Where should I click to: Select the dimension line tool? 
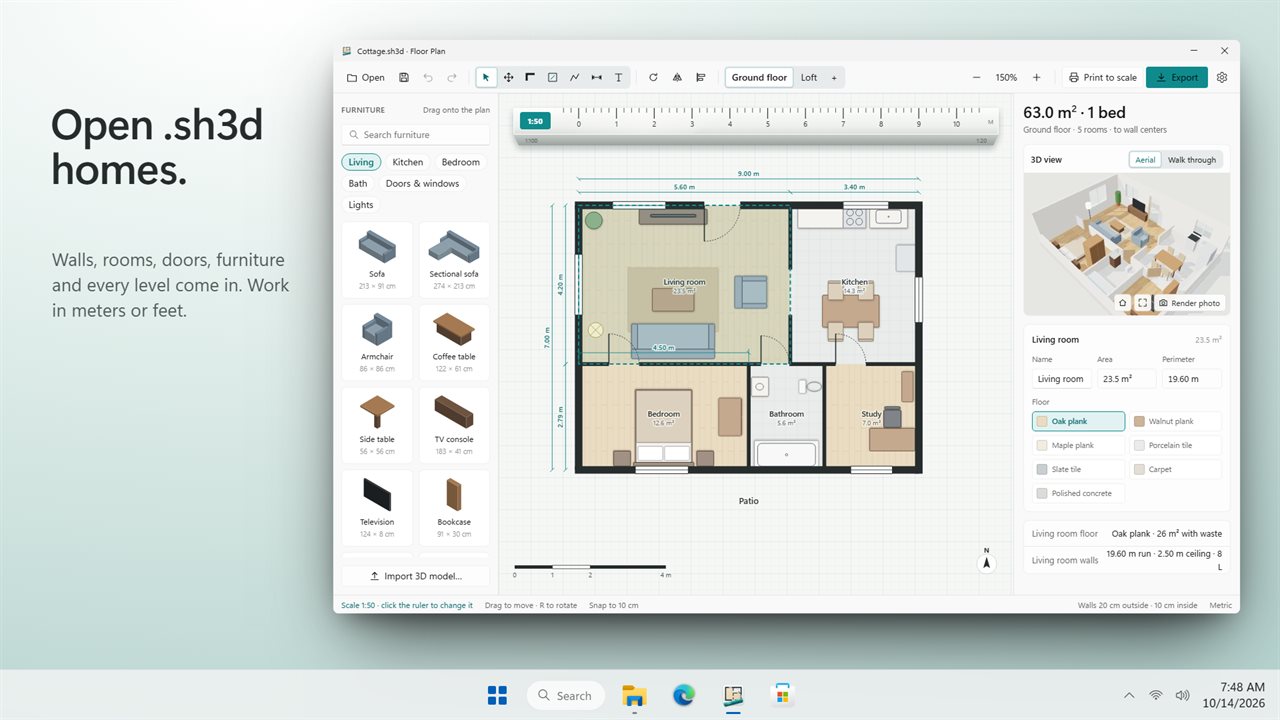pos(596,77)
